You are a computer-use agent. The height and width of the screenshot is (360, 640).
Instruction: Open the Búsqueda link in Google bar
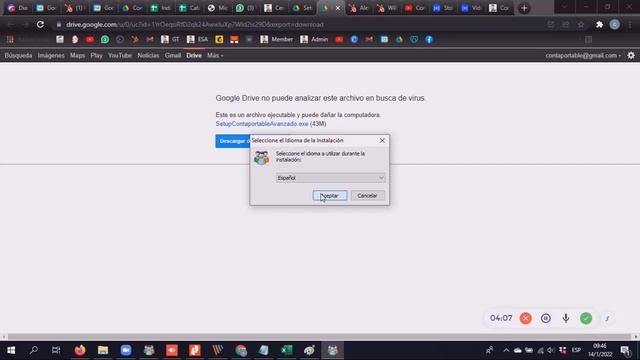pyautogui.click(x=18, y=56)
